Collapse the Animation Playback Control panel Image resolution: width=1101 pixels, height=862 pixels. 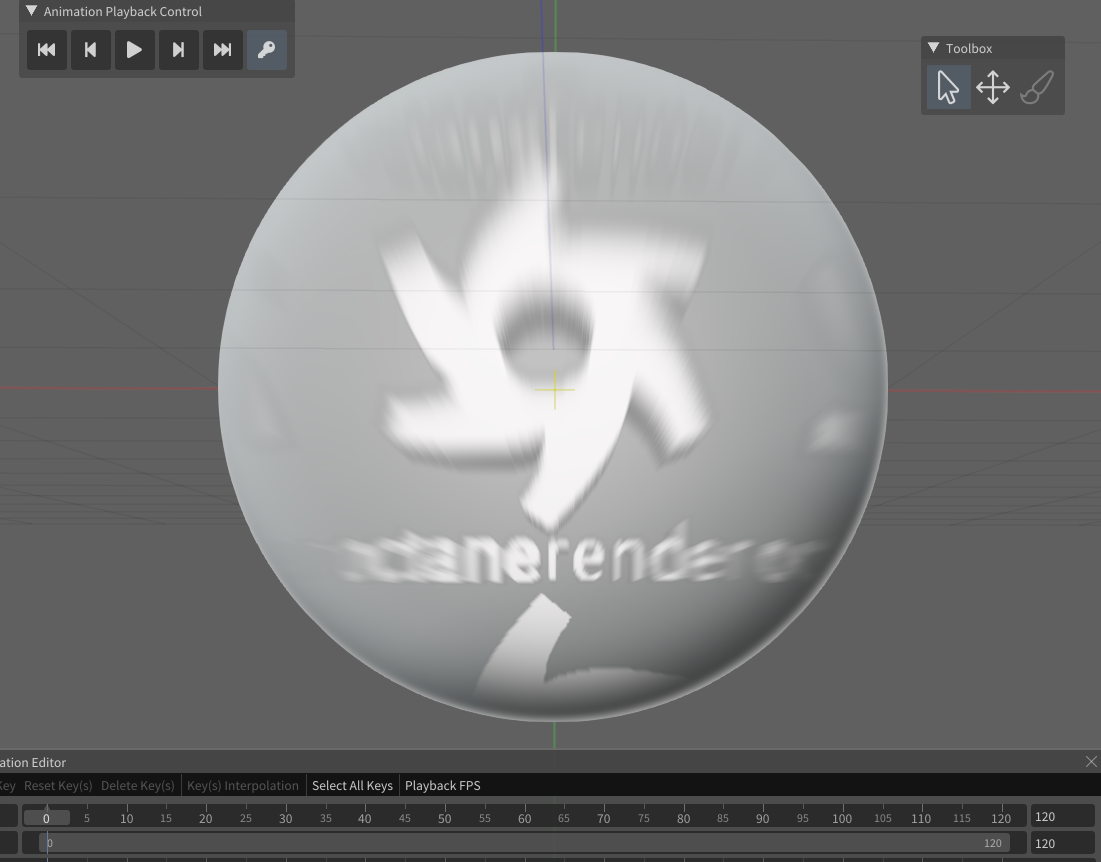32,11
